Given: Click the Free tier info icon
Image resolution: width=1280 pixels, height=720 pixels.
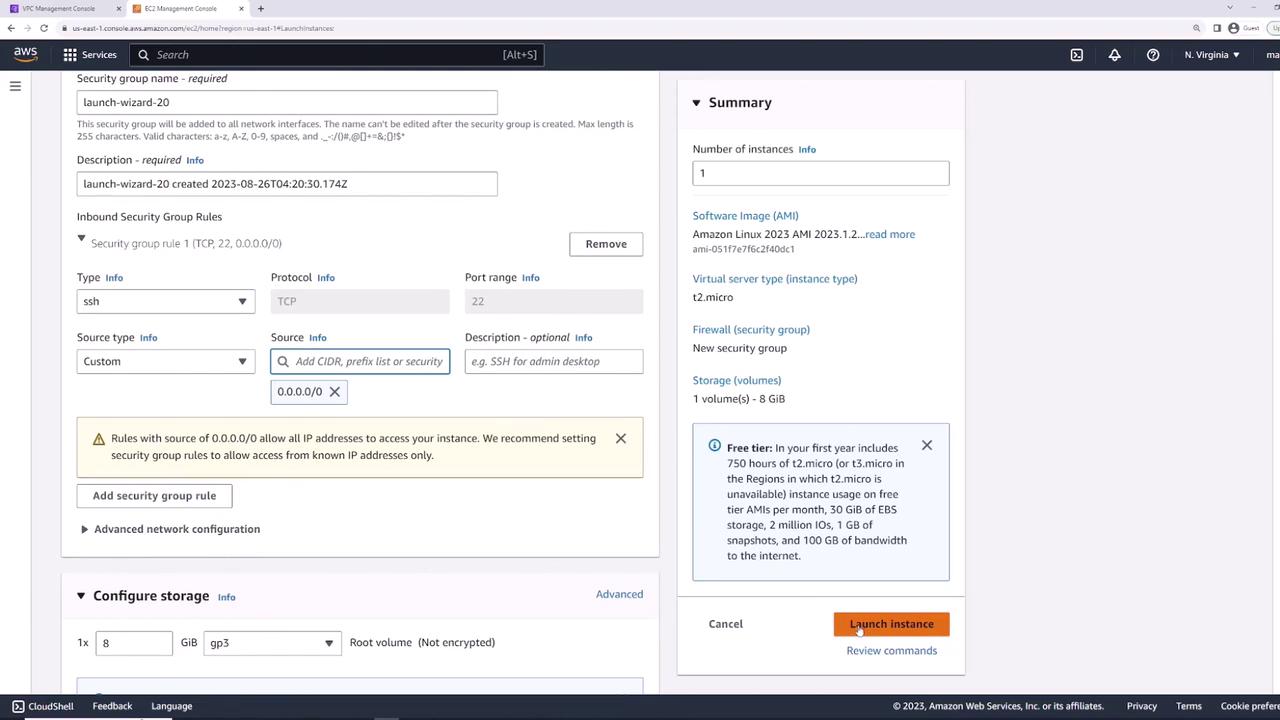Looking at the screenshot, I should 714,446.
